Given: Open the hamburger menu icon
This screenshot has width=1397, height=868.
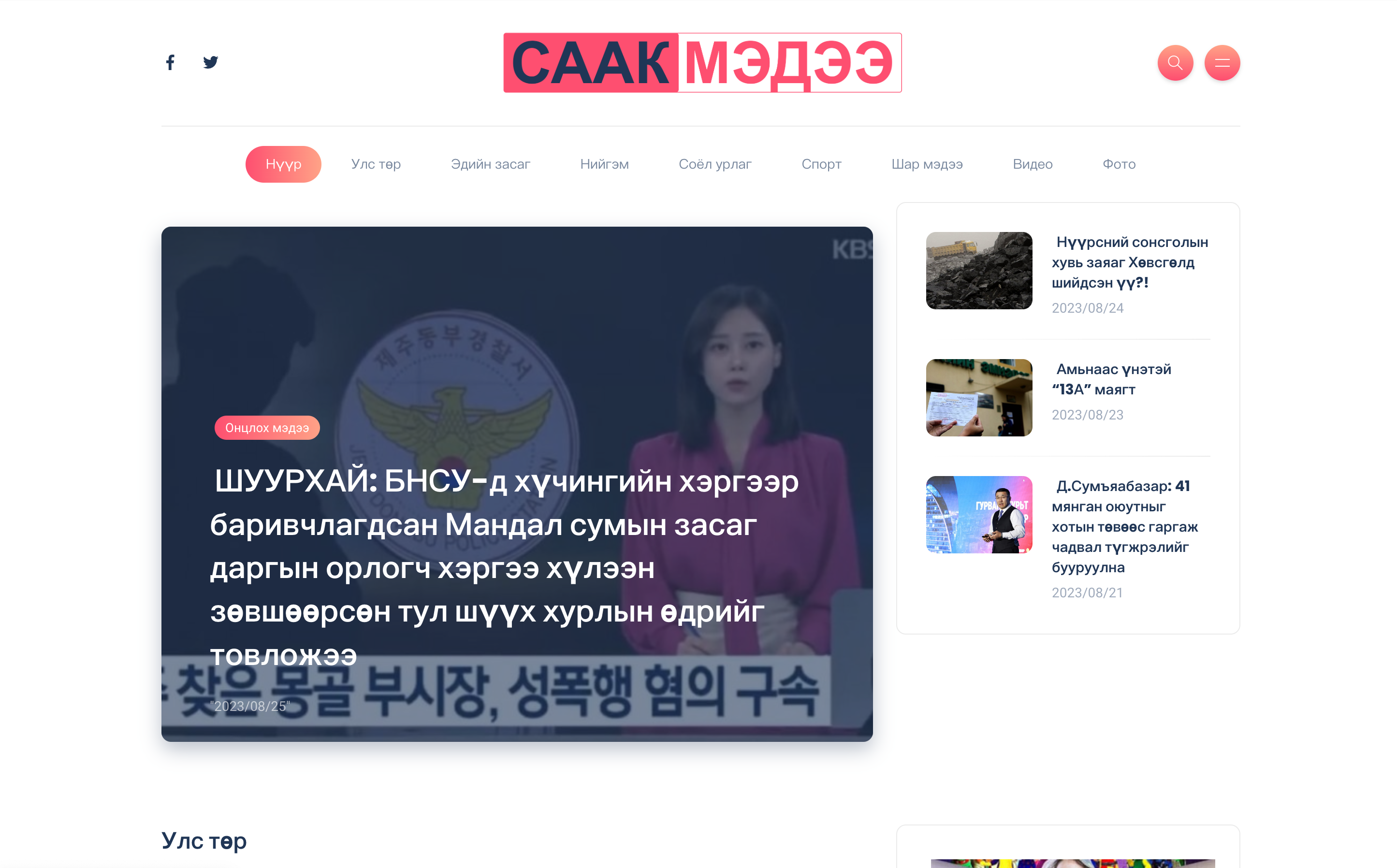Looking at the screenshot, I should click(x=1222, y=62).
